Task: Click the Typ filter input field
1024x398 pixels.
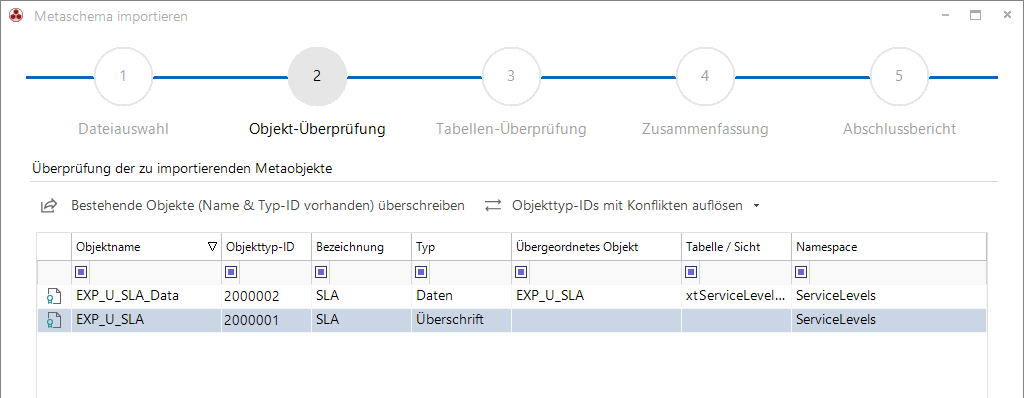Action: [x=470, y=272]
